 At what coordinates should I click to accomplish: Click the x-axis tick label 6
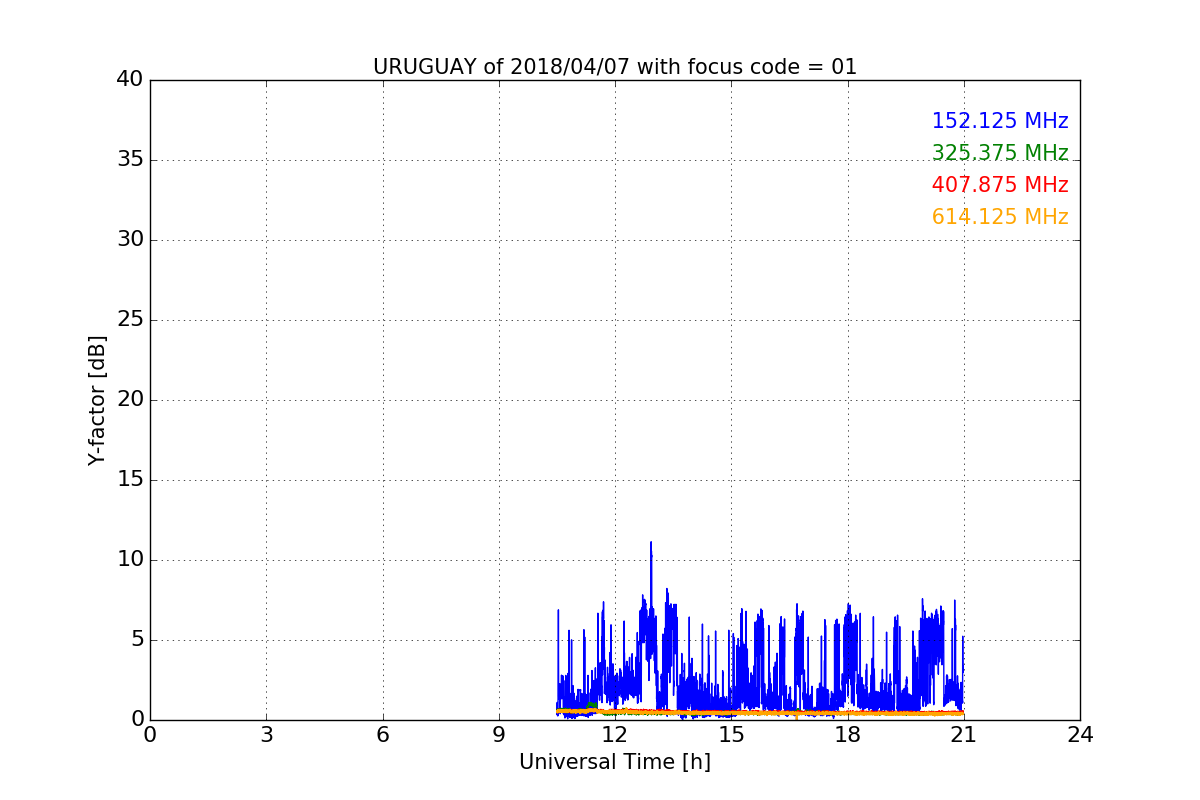(x=382, y=735)
